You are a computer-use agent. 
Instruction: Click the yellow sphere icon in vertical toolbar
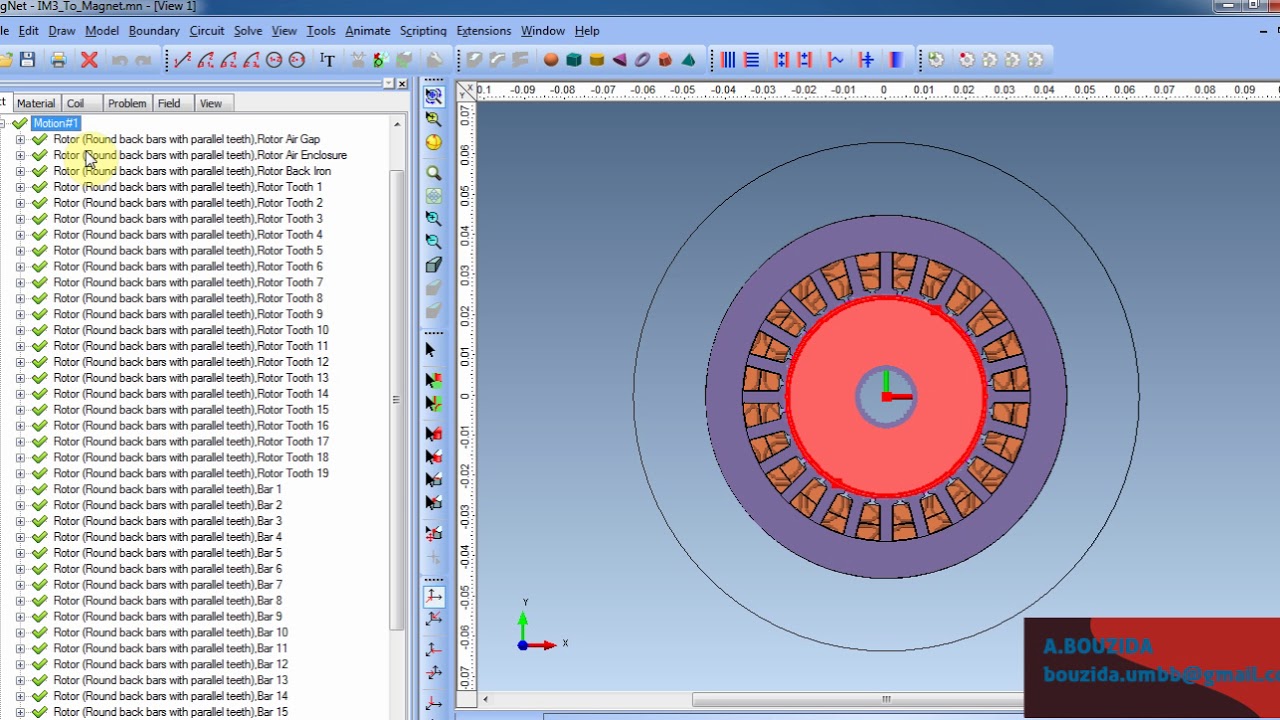433,142
